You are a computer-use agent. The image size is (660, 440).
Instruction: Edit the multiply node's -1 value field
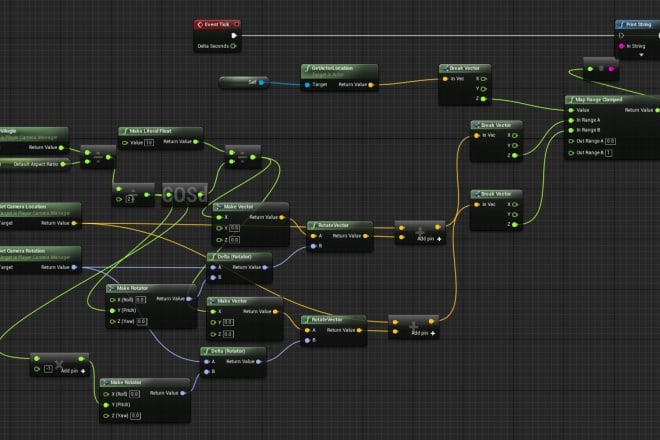coord(48,369)
